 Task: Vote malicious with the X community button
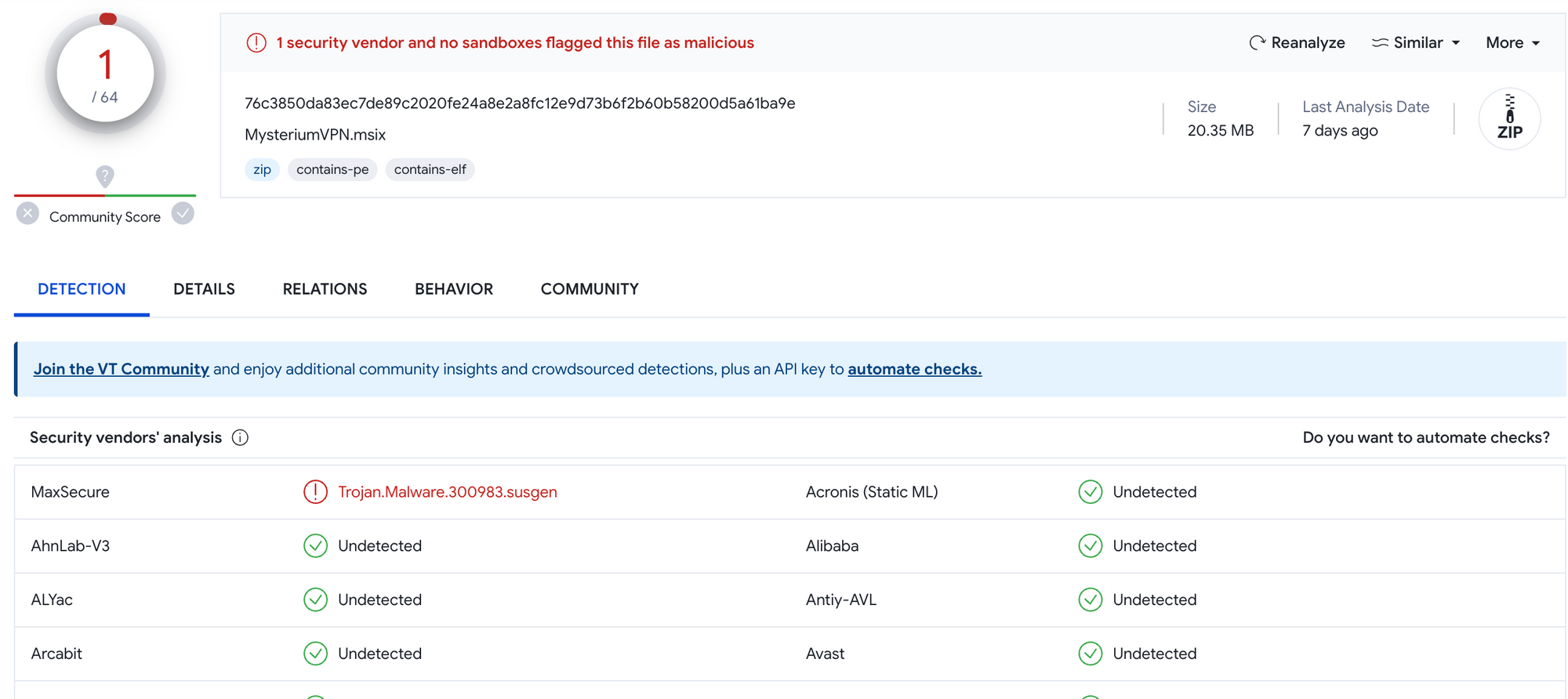[27, 213]
